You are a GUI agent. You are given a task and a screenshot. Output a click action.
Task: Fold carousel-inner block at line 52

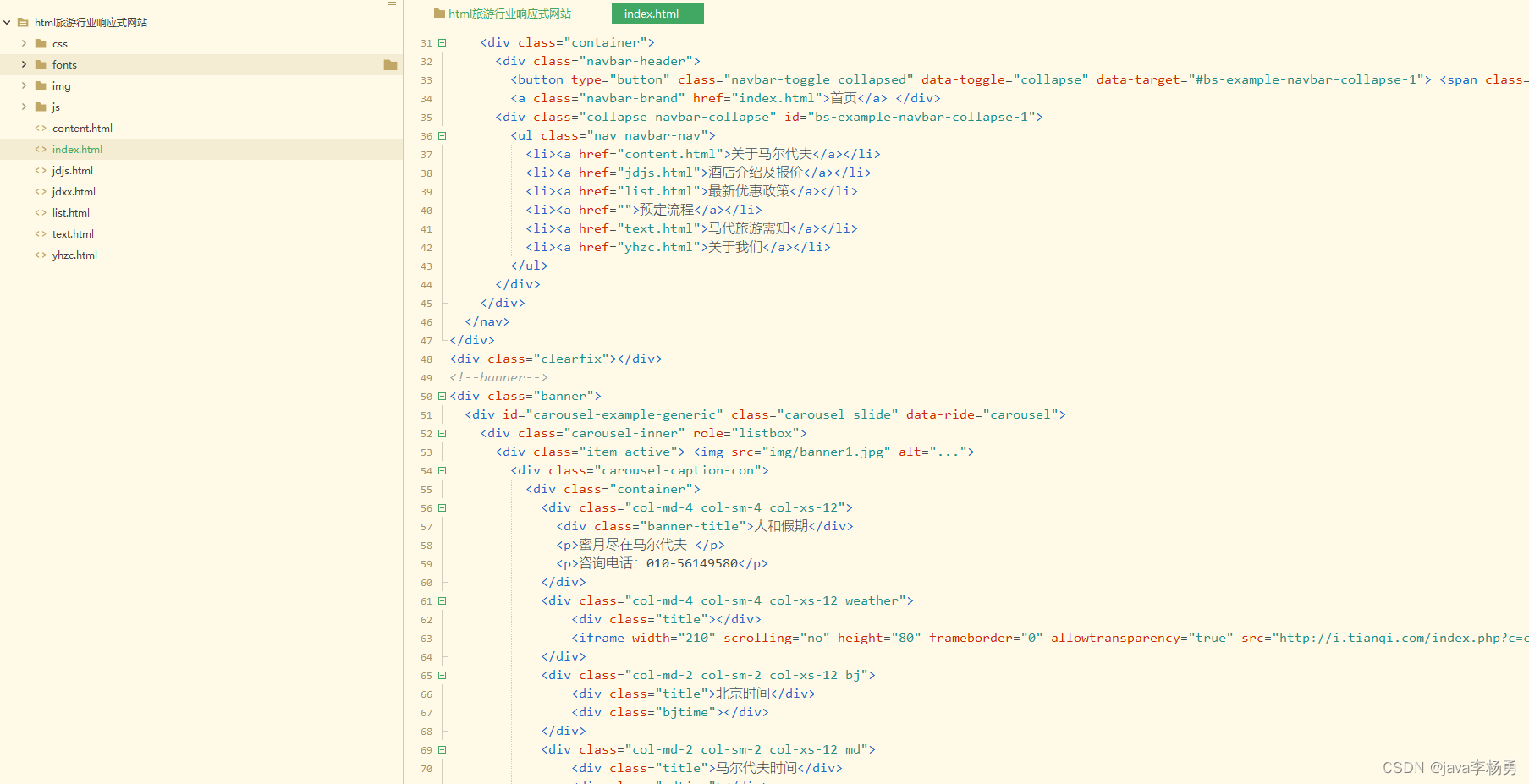coord(442,433)
